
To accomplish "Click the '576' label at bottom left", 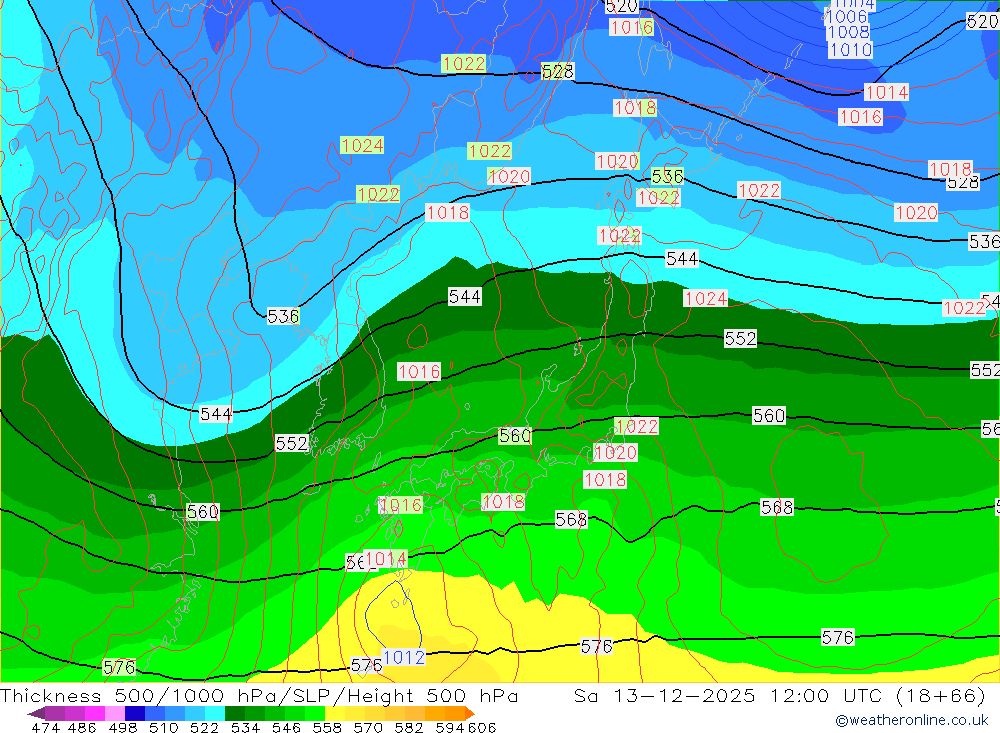I will pyautogui.click(x=119, y=667).
